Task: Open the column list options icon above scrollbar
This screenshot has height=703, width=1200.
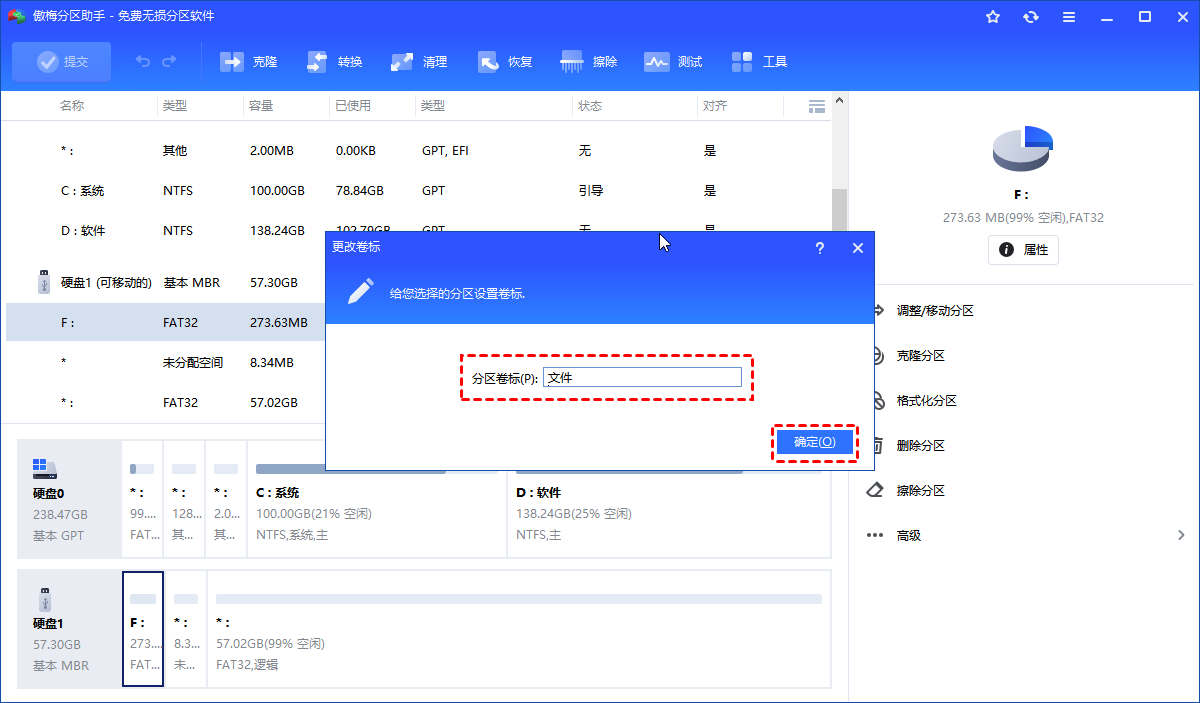Action: click(816, 105)
